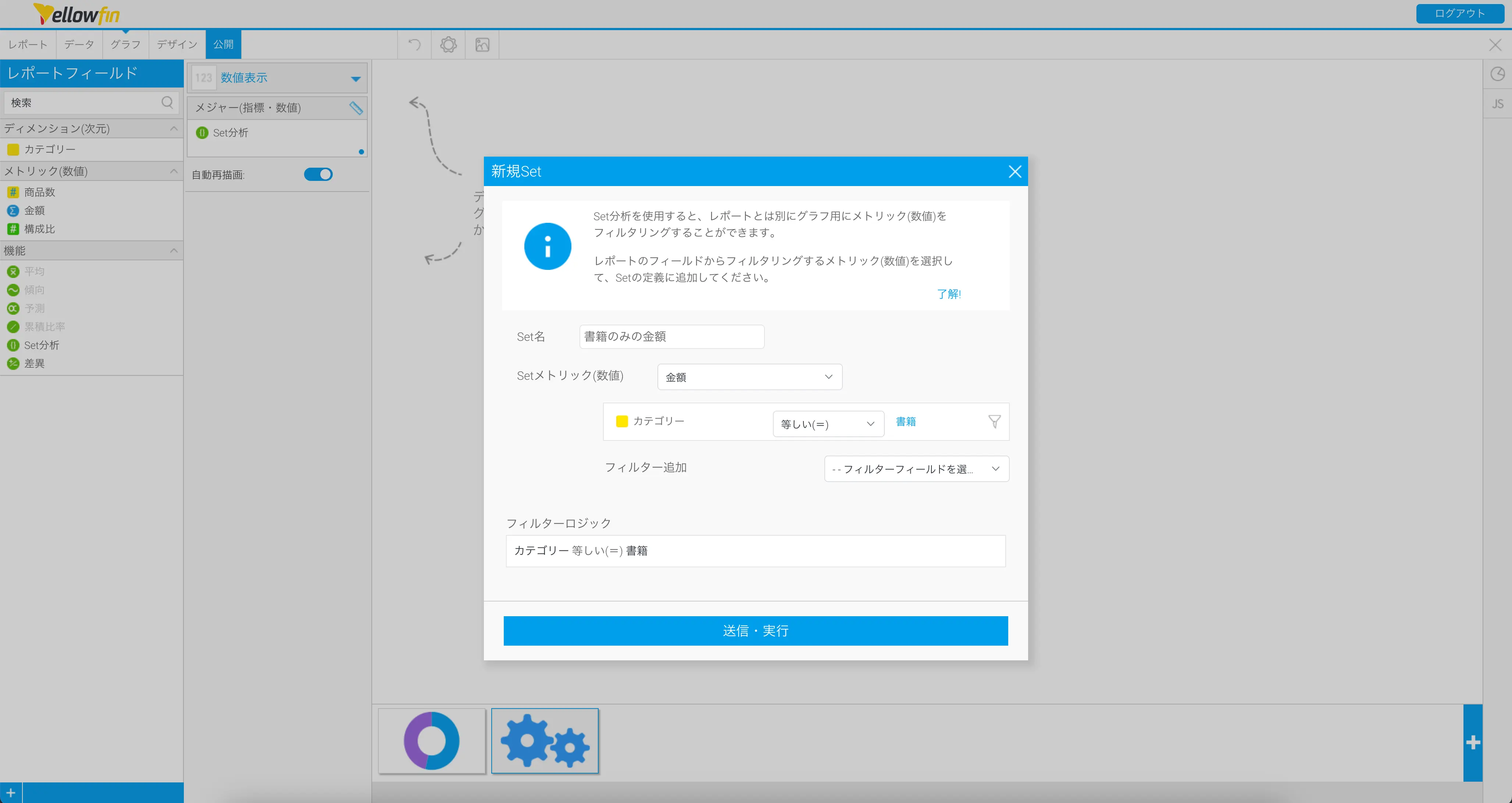1512x803 pixels.
Task: Click the filter funnel icon beside 書籍
Action: (x=994, y=421)
